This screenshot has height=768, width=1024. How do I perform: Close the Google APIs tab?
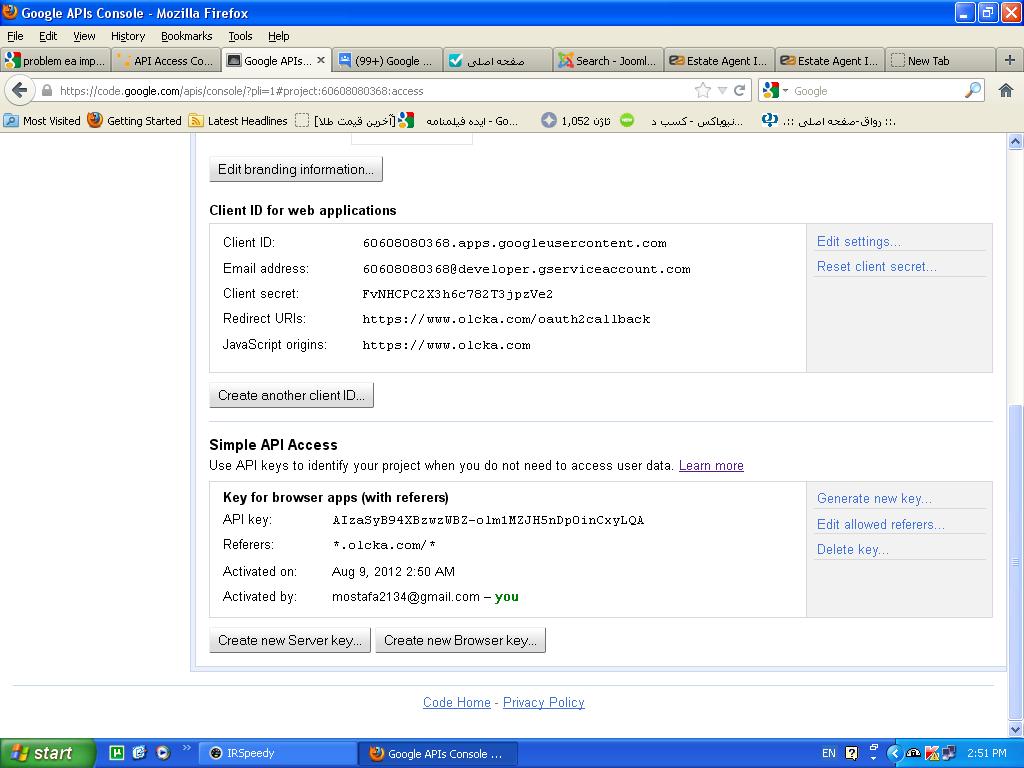point(321,60)
